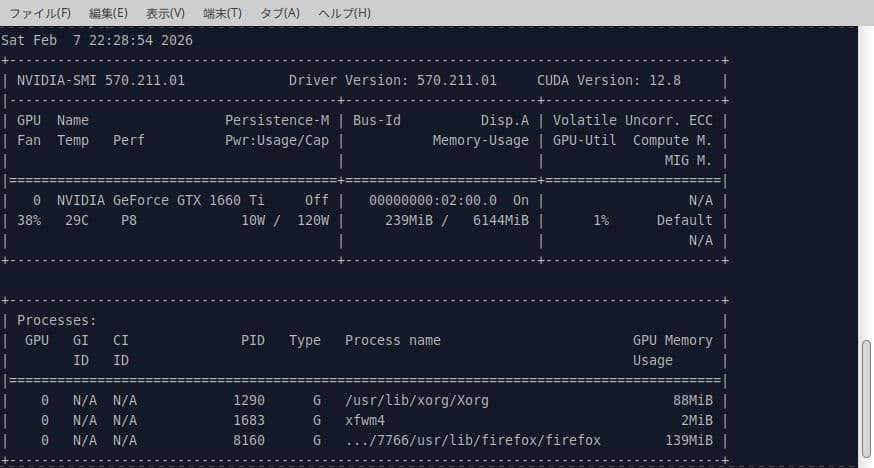Screen dimensions: 874x468
Task: Click the 'Bus-Id' column header
Action: click(377, 120)
